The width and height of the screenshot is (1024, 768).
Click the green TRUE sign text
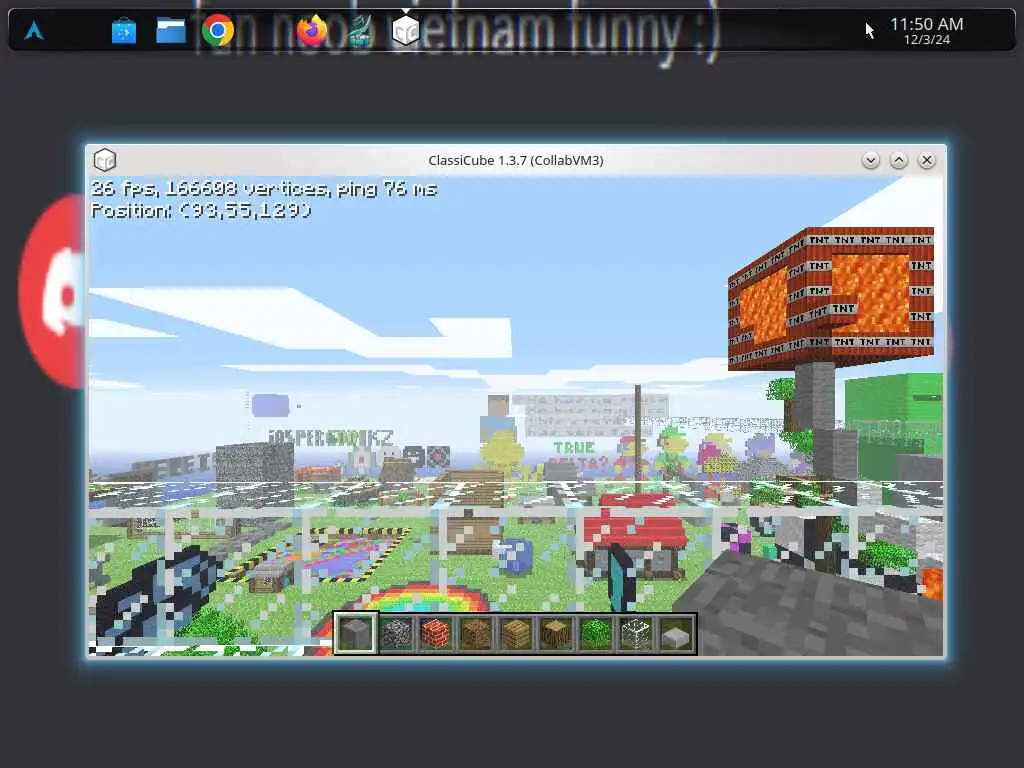(x=574, y=447)
